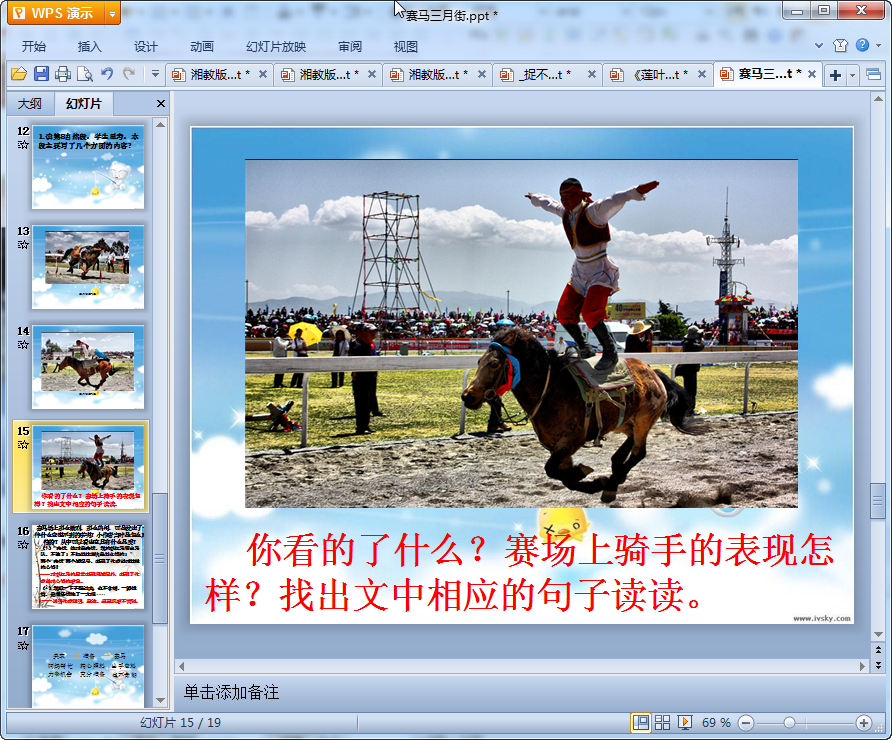Switch to the 大纲 outline tab
The width and height of the screenshot is (892, 740).
point(30,104)
